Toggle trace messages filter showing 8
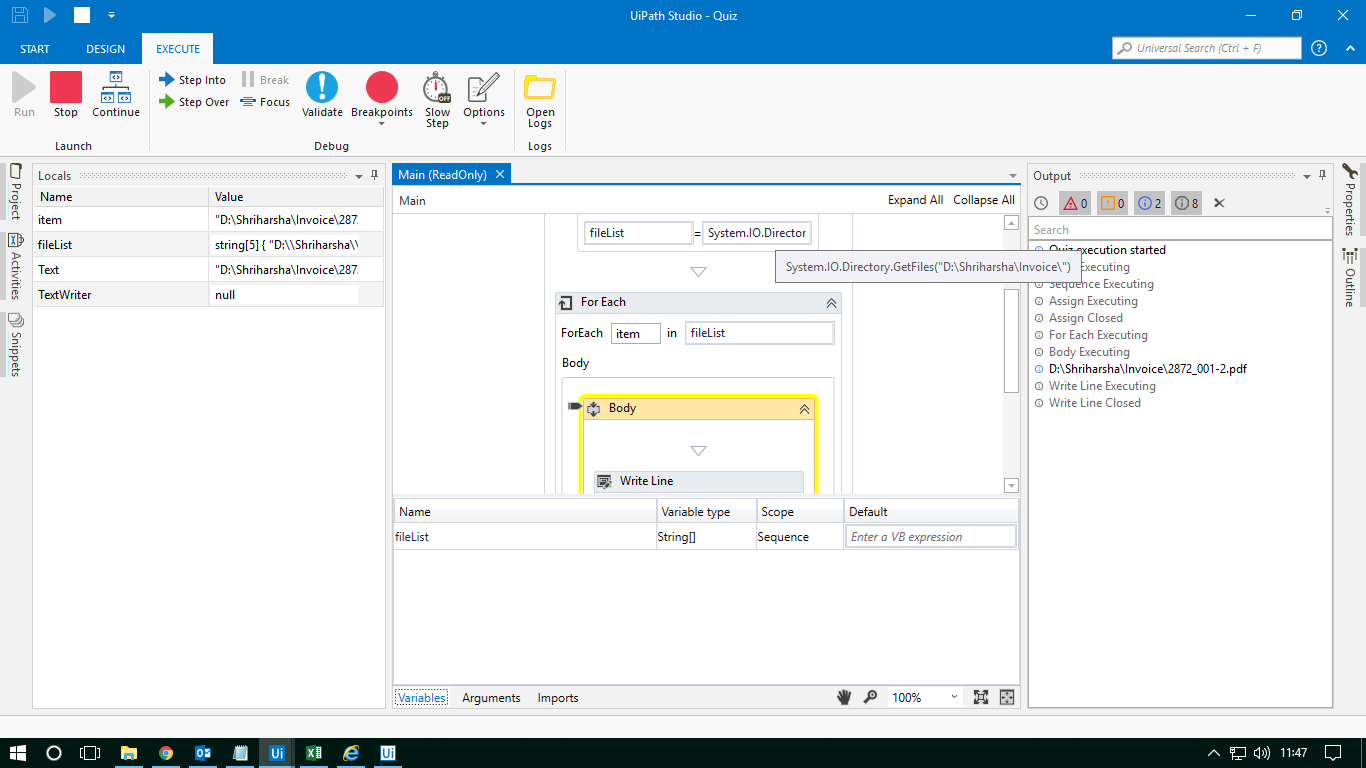The width and height of the screenshot is (1366, 768). pyautogui.click(x=1187, y=203)
